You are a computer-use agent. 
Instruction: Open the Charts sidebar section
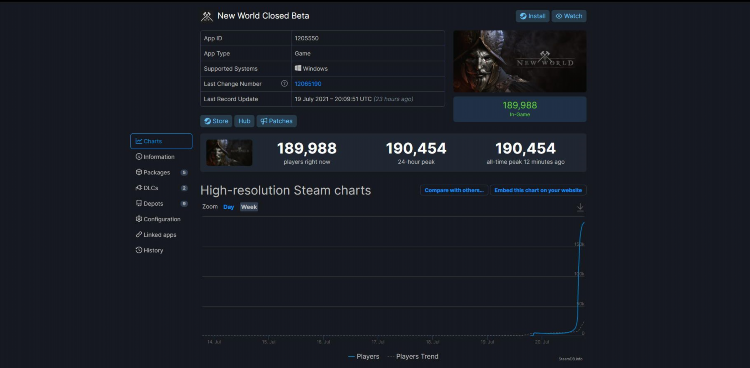(x=161, y=141)
